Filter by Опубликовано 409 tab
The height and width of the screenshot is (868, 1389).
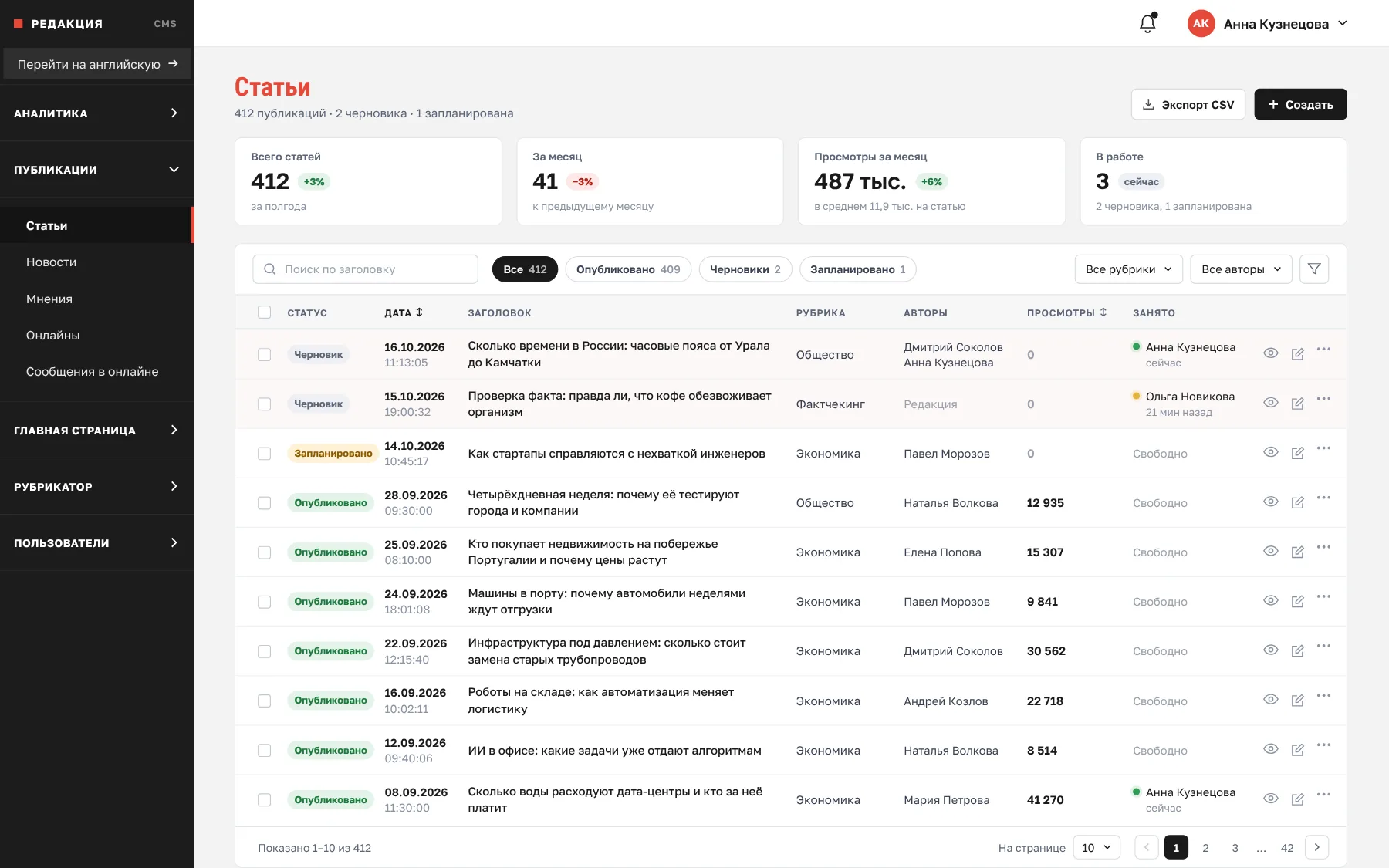click(x=628, y=269)
